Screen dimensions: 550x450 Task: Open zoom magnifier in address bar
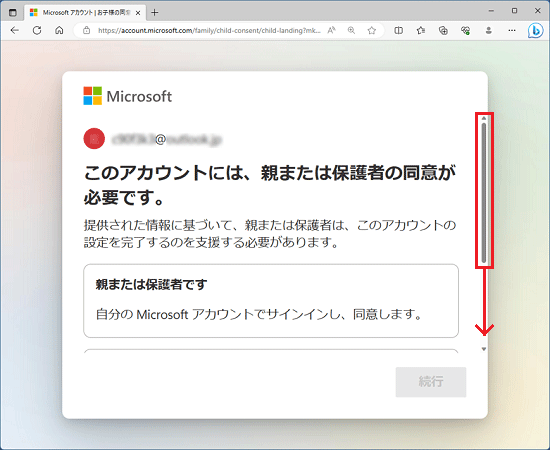pos(351,31)
